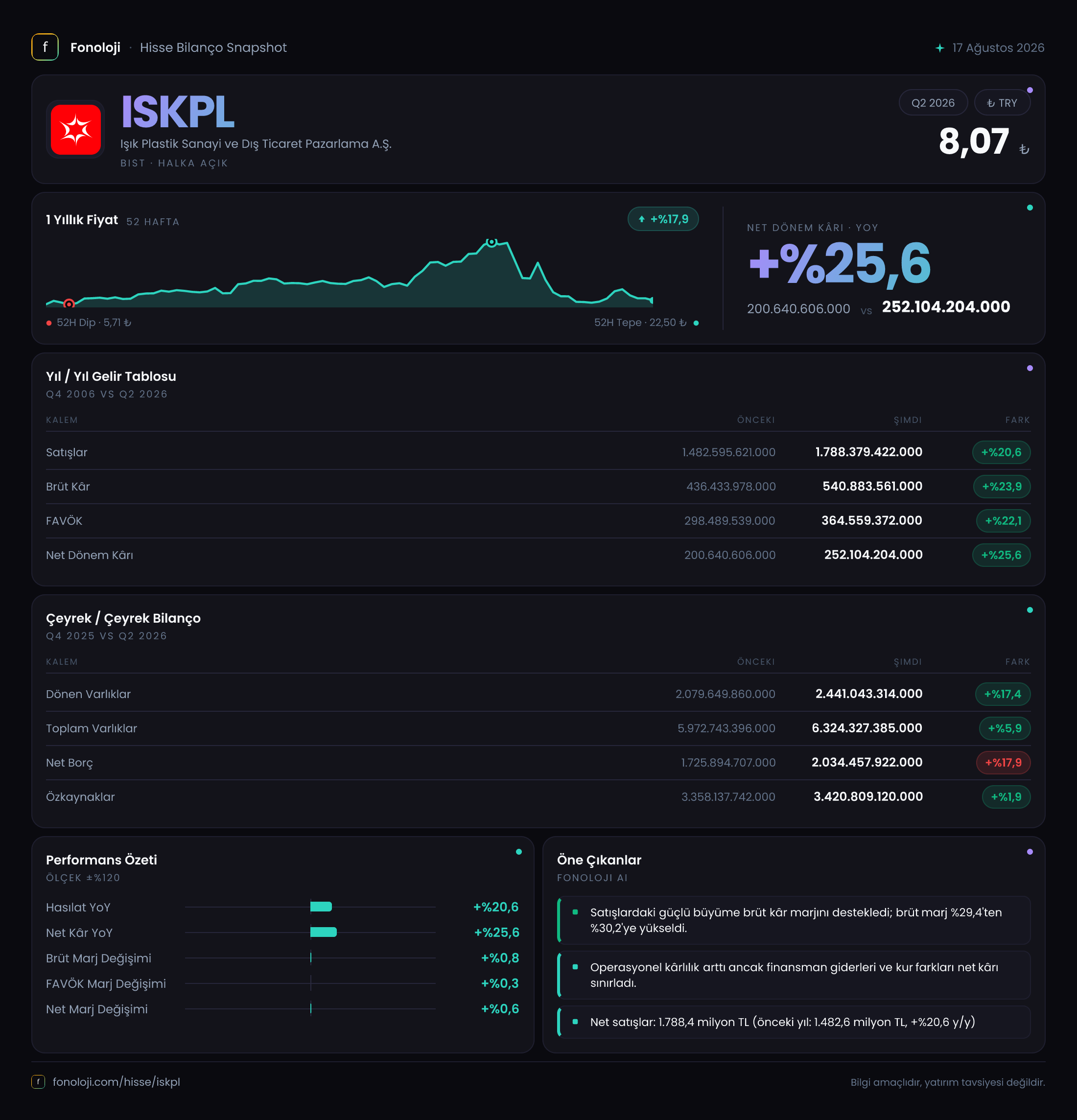The image size is (1077, 1120).
Task: Click the 1.788.379.422.000 Satışlar current value
Action: (868, 452)
